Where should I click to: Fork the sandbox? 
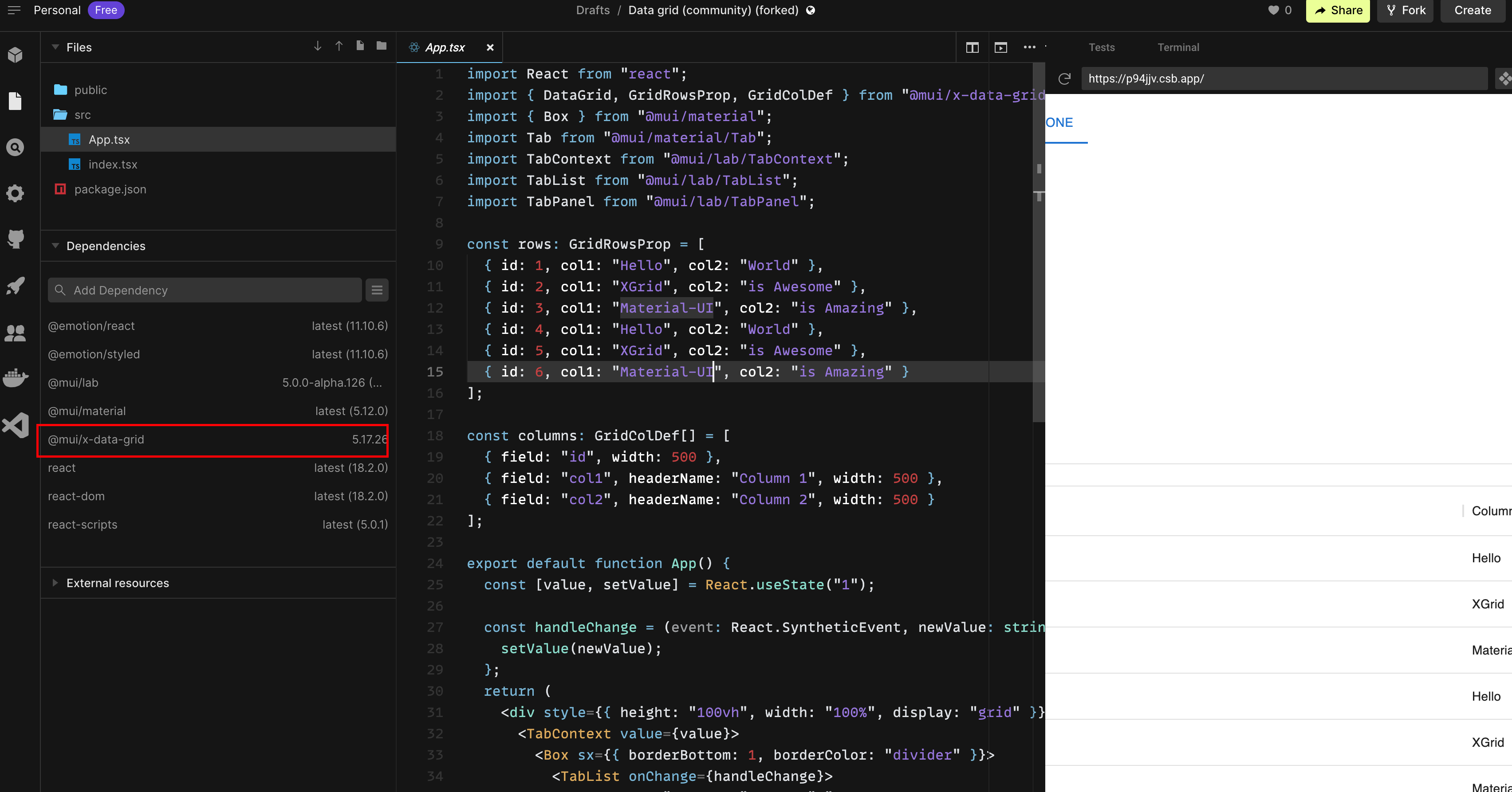click(1405, 10)
